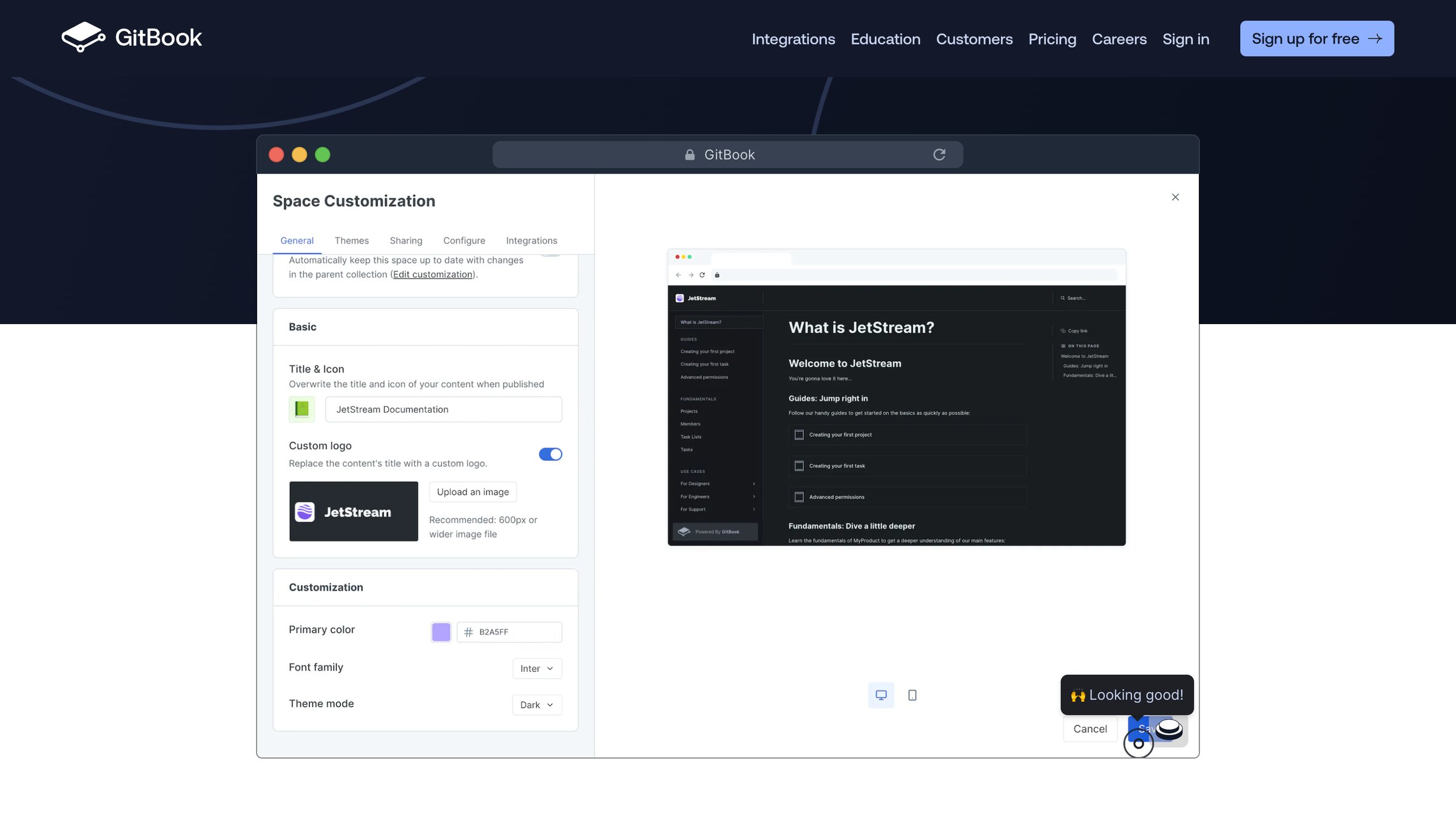This screenshot has width=1456, height=837.
Task: Click 'Members' in preview sidebar
Action: point(690,424)
